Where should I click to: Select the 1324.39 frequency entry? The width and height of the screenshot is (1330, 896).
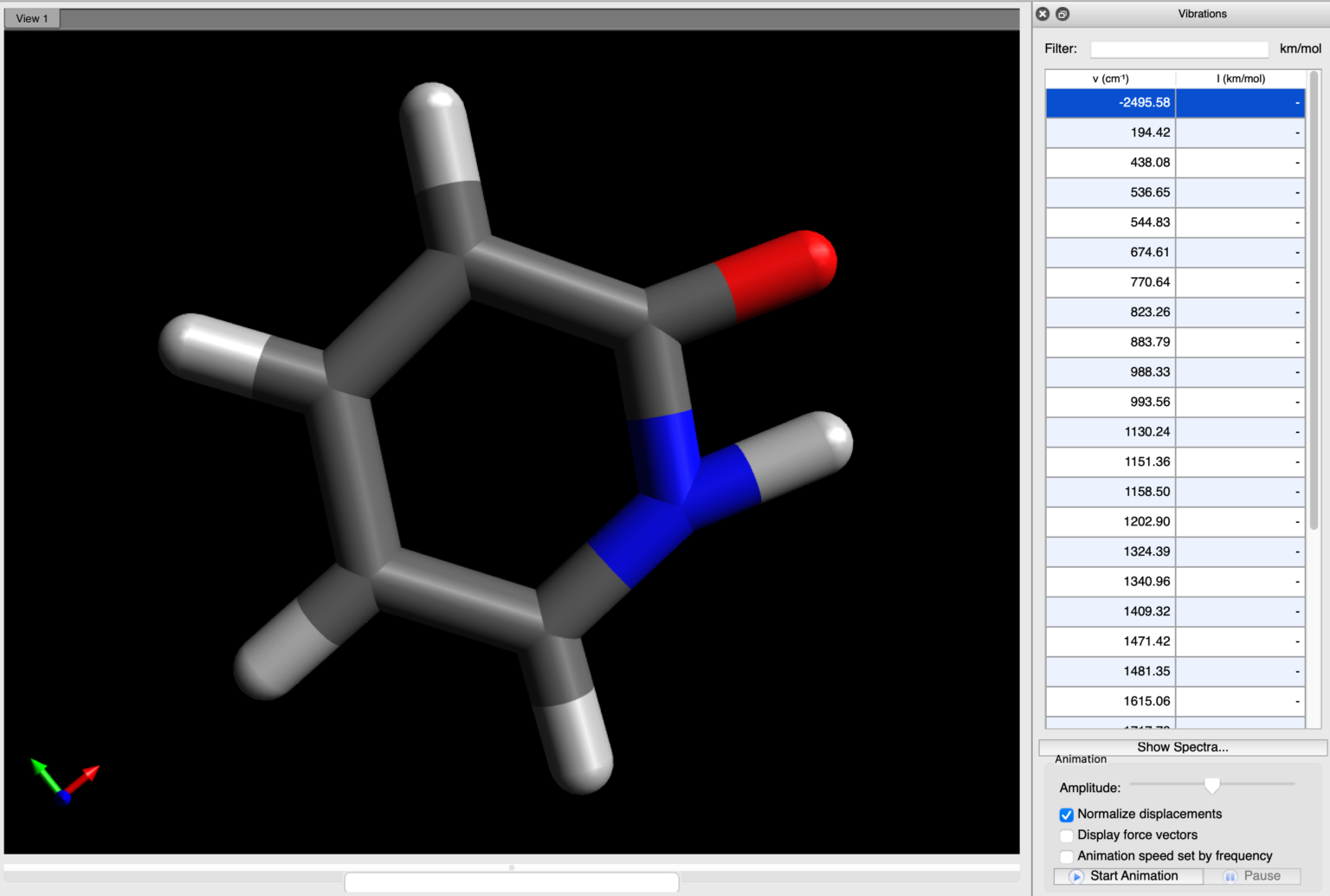click(x=1111, y=551)
